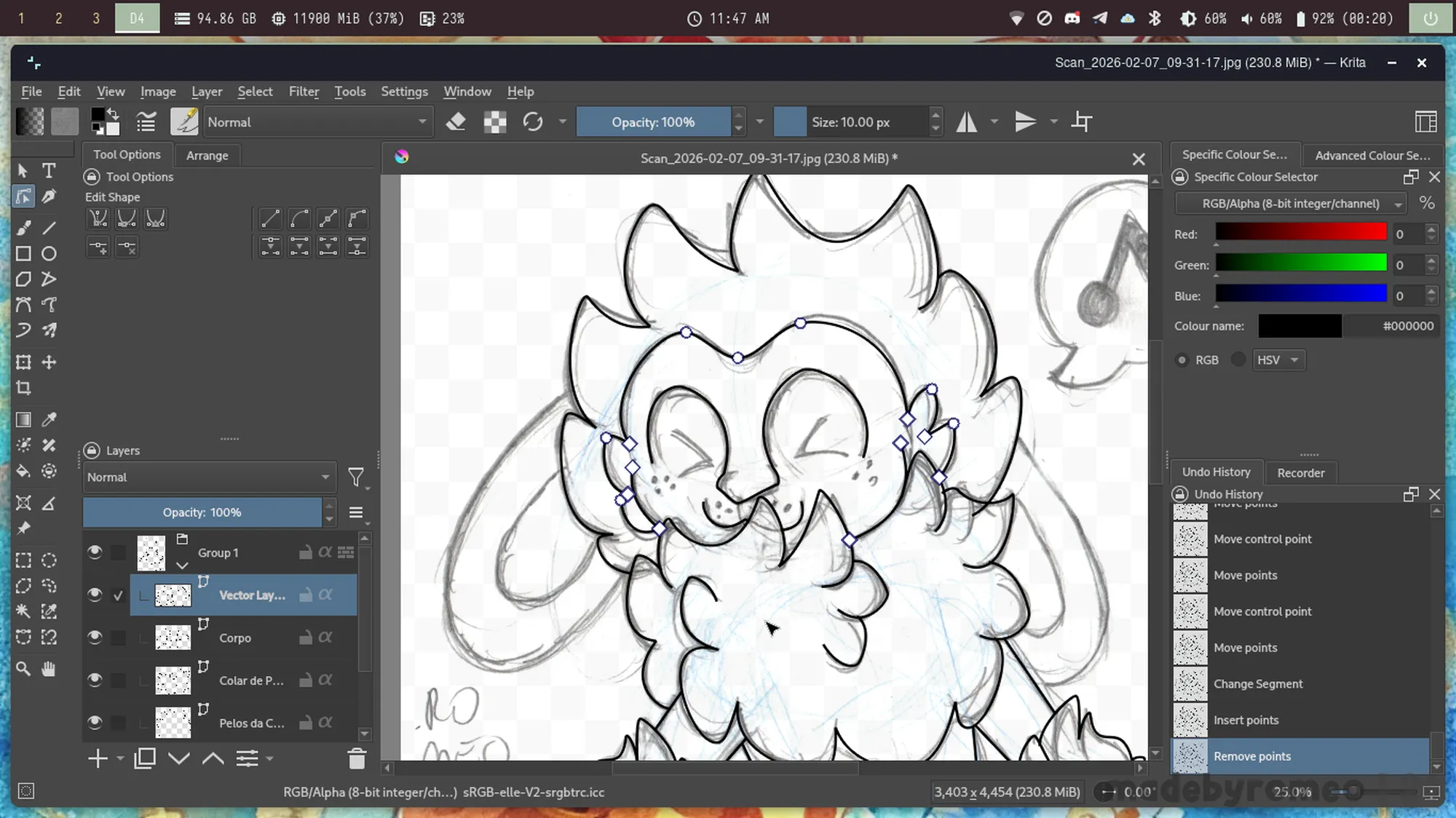Select the RGB radio button
The height and width of the screenshot is (818, 1456).
click(x=1182, y=360)
